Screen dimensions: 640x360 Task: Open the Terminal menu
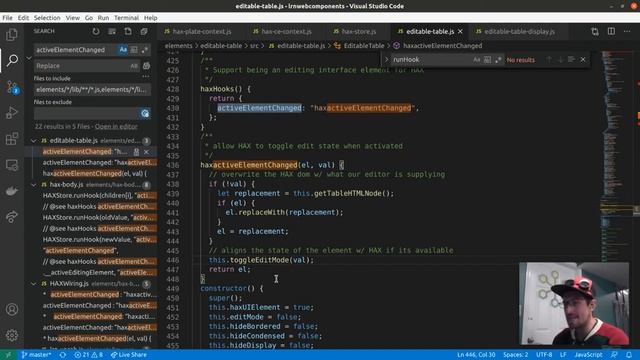click(126, 18)
